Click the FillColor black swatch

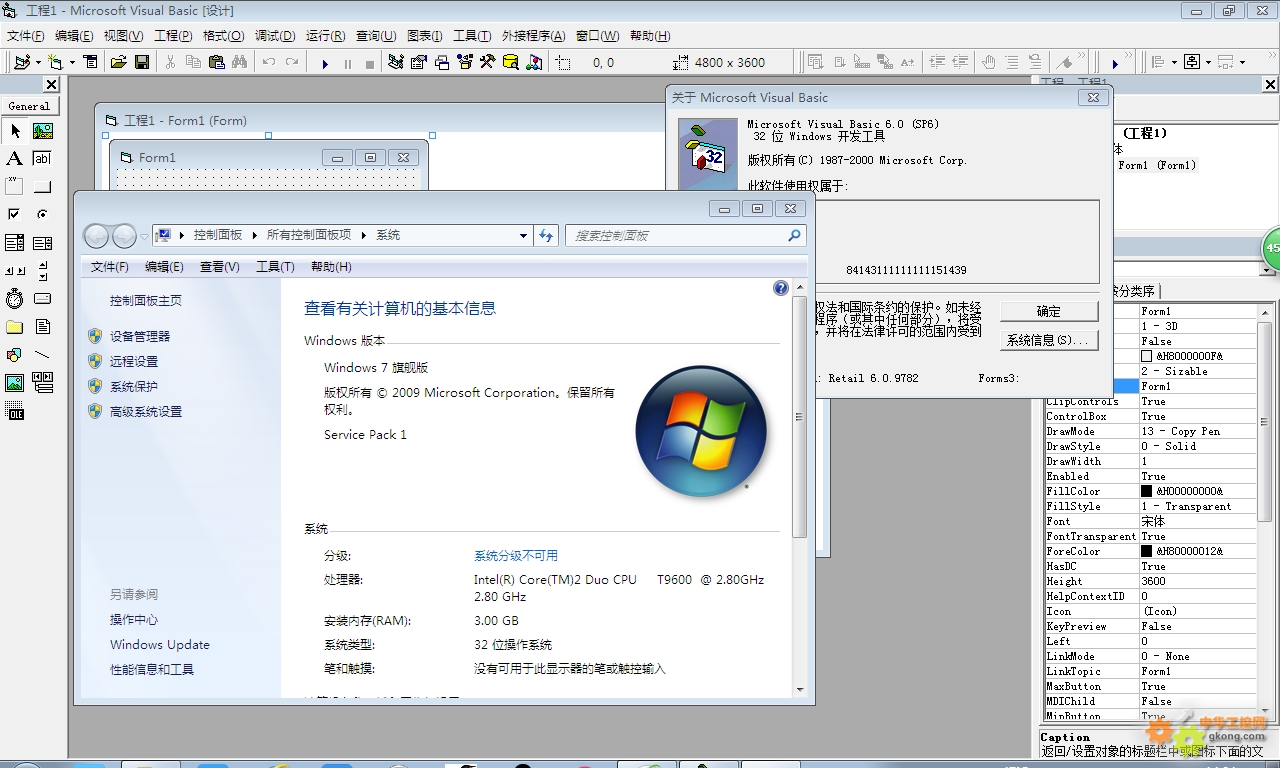[1147, 491]
